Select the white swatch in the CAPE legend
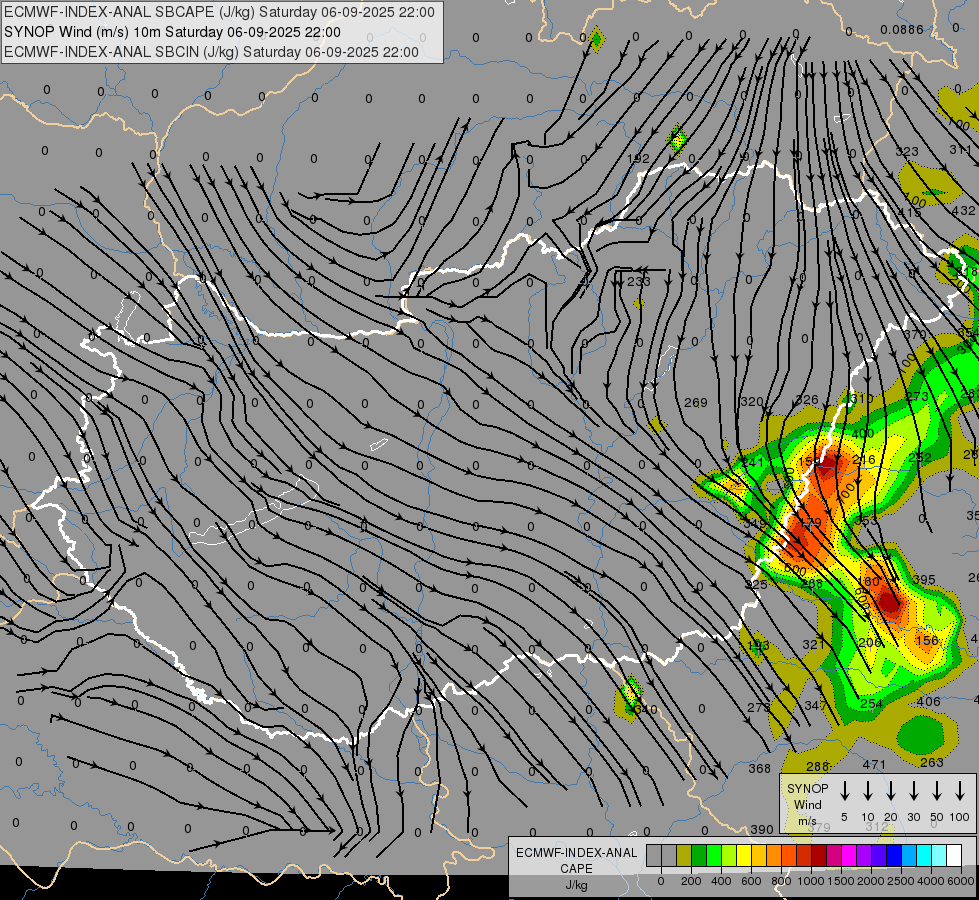The width and height of the screenshot is (979, 900). (953, 856)
